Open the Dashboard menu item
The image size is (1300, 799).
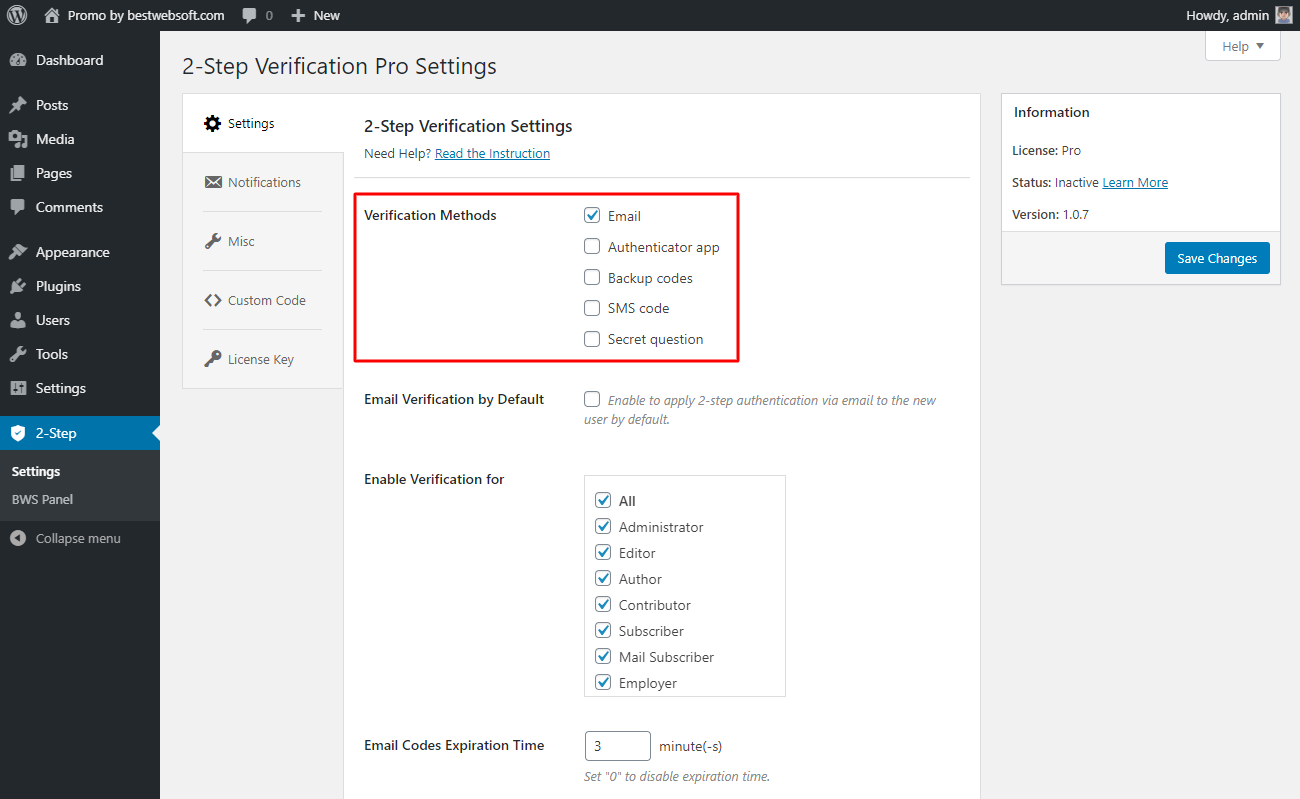pyautogui.click(x=80, y=60)
